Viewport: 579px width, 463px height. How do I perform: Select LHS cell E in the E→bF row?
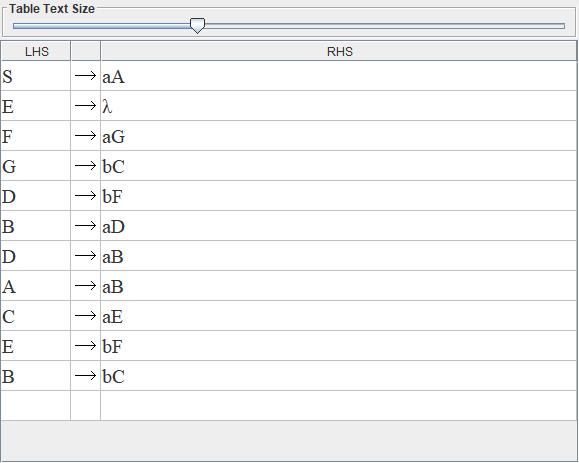[x=36, y=346]
